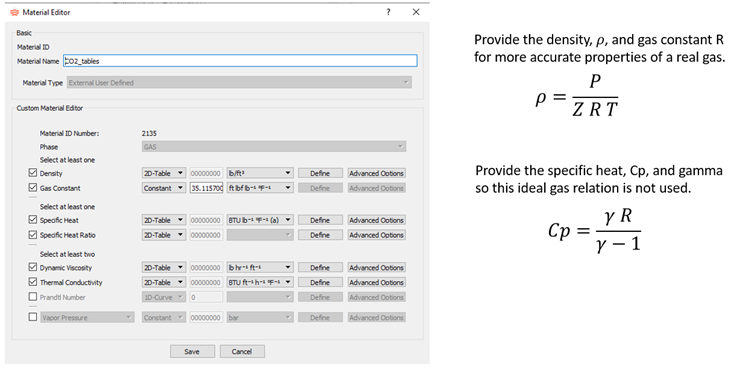The width and height of the screenshot is (730, 368).
Task: Save the material settings
Action: pyautogui.click(x=192, y=352)
